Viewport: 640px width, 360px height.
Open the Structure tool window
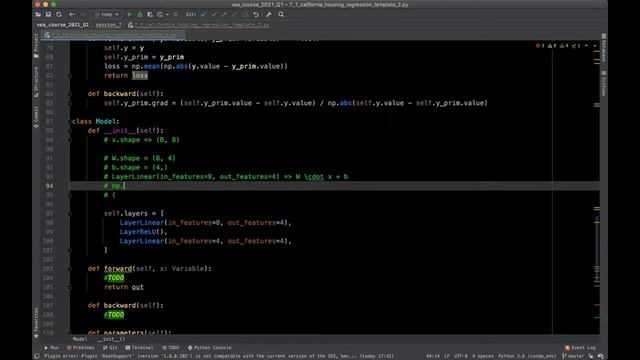[36, 82]
